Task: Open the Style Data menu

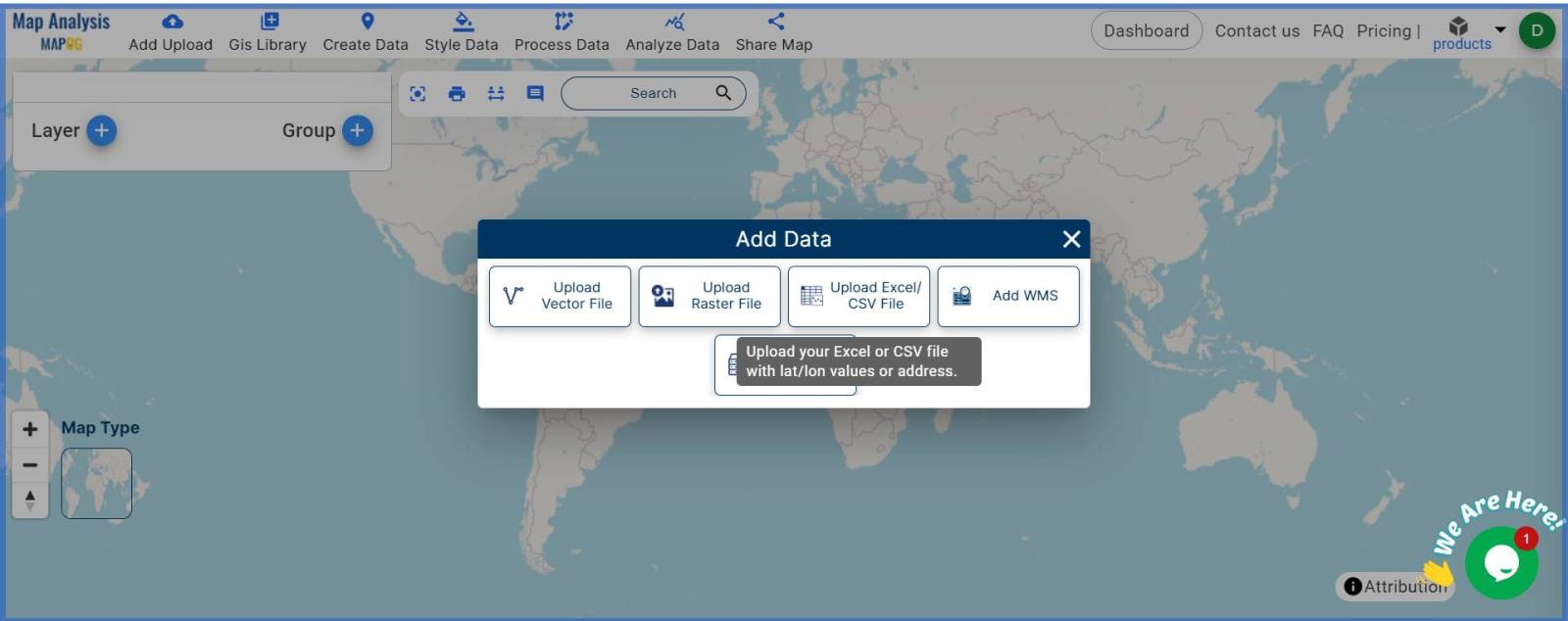Action: (462, 32)
